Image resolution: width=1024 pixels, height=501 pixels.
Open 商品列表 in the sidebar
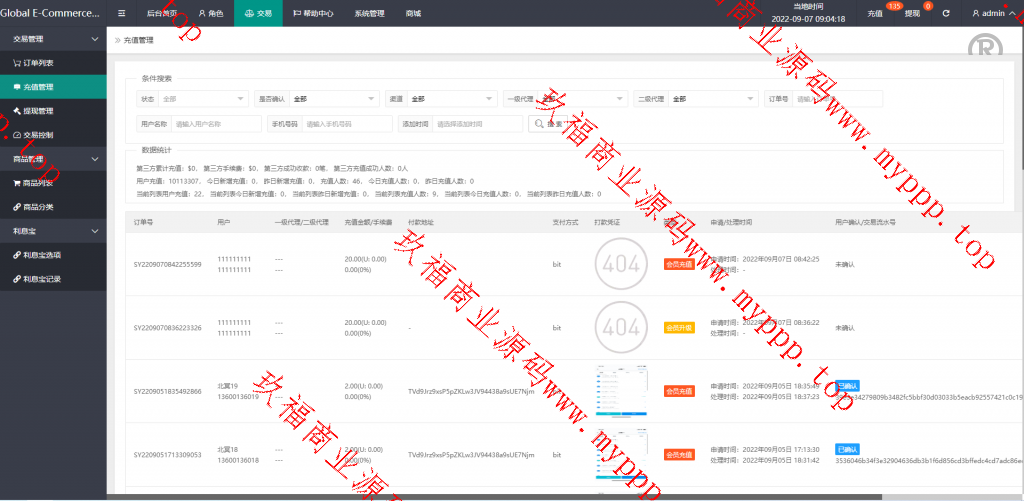pyautogui.click(x=38, y=183)
